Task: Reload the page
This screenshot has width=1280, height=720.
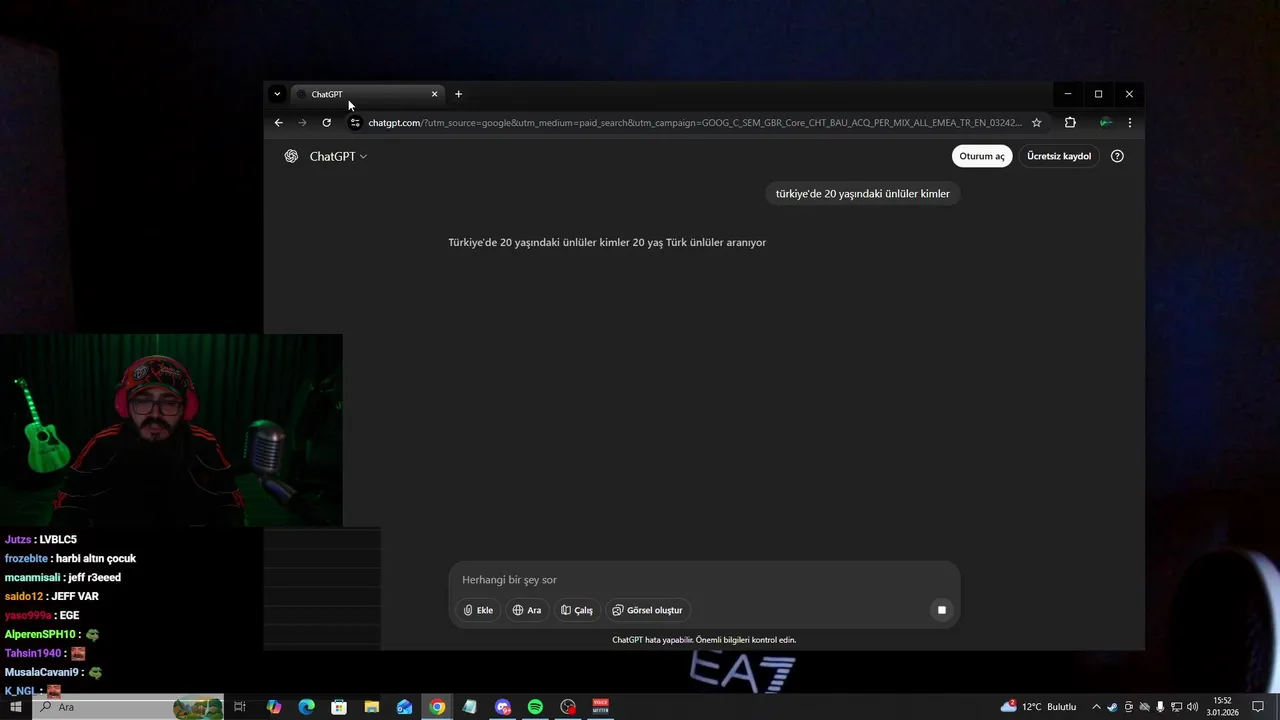Action: point(326,123)
